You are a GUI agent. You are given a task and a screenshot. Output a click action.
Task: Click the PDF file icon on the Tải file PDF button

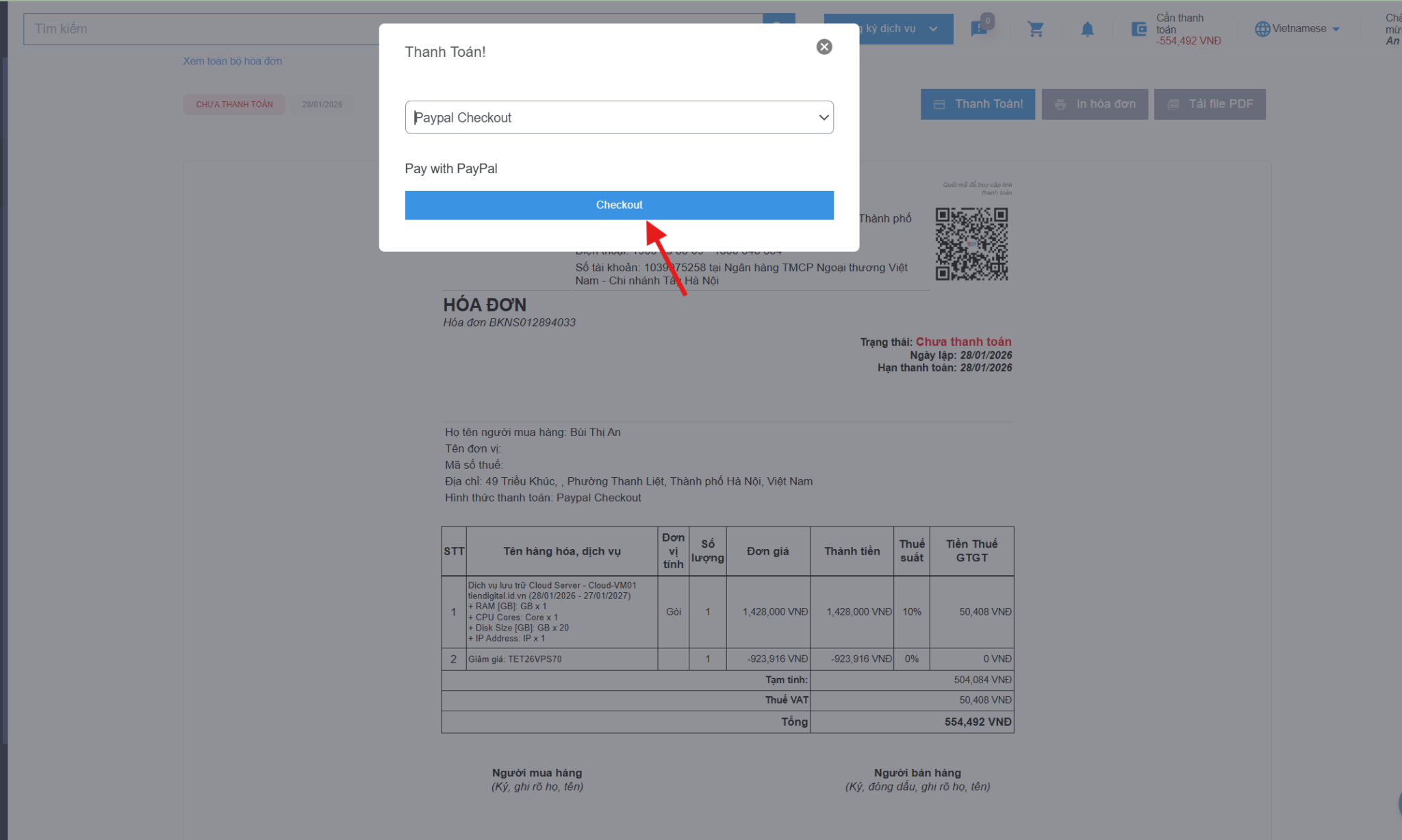click(1173, 104)
